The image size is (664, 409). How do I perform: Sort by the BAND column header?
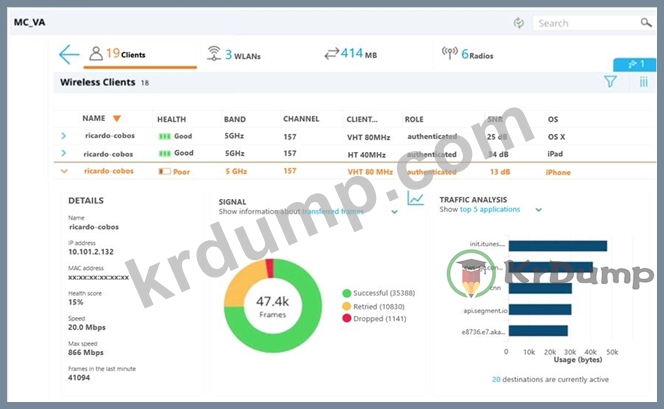(x=235, y=119)
